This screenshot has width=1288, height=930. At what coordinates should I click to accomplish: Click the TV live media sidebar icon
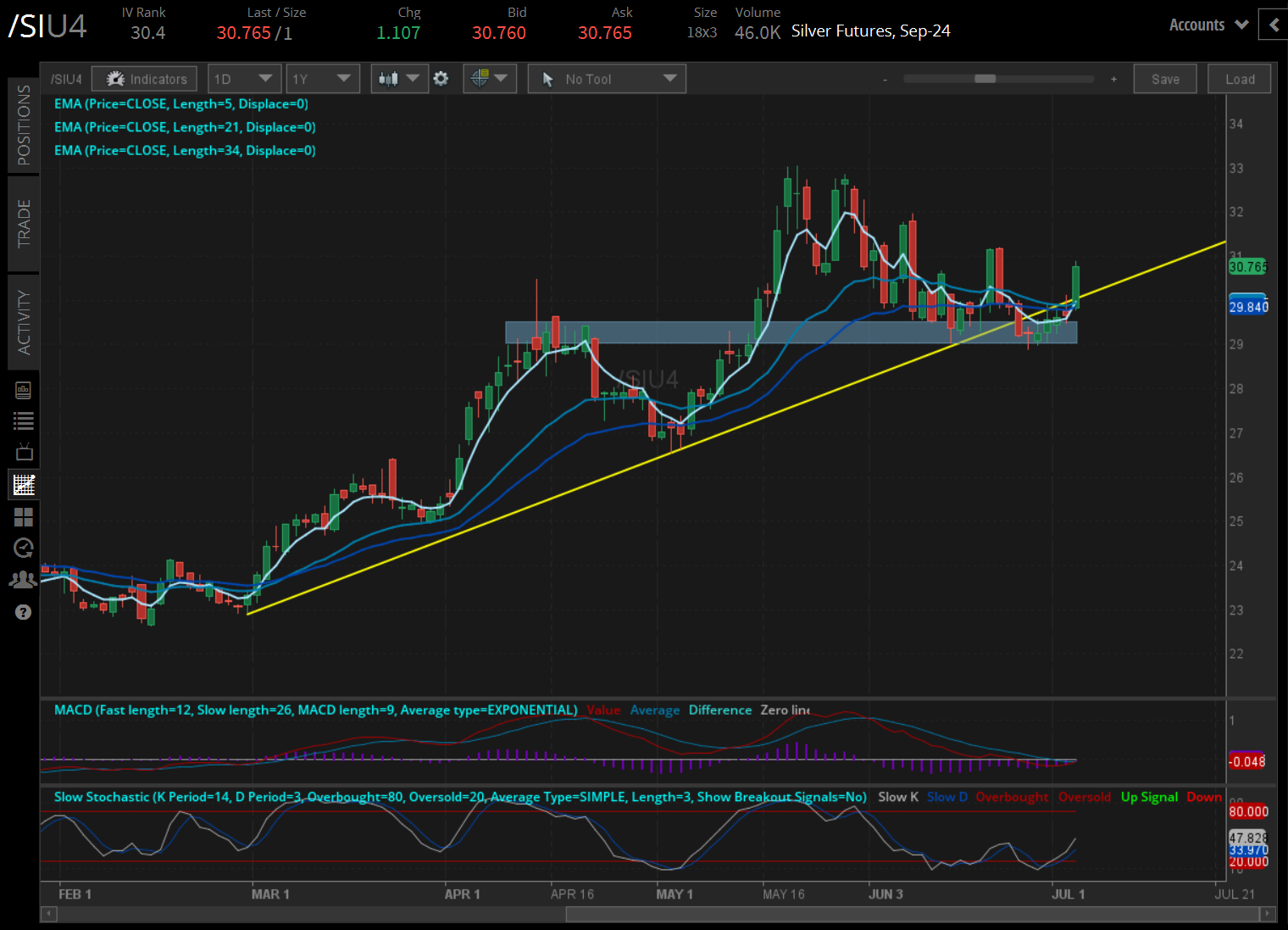point(24,452)
